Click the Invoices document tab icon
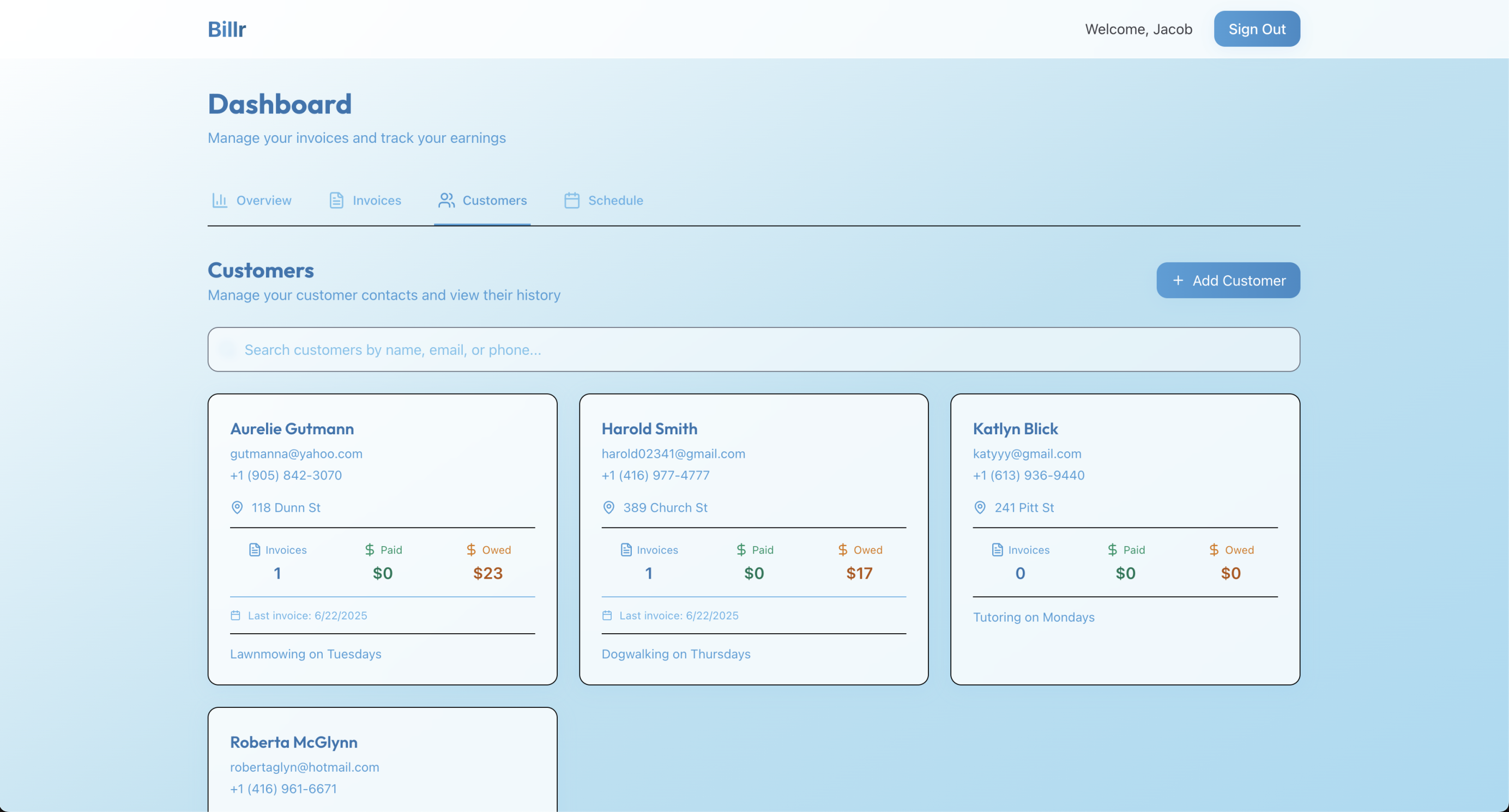The image size is (1509, 812). pyautogui.click(x=336, y=200)
